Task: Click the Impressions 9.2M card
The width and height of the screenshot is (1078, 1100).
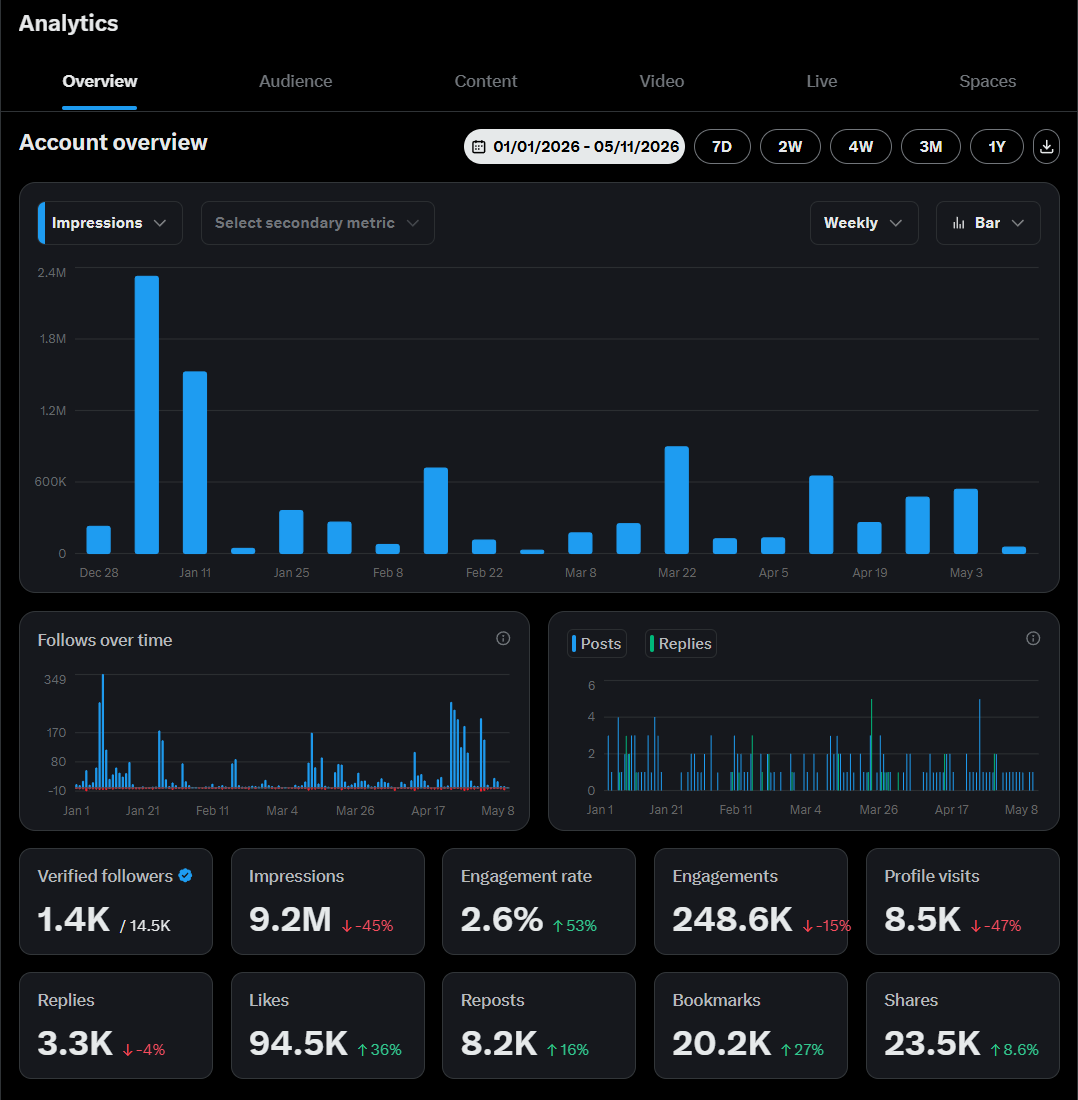Action: point(328,901)
